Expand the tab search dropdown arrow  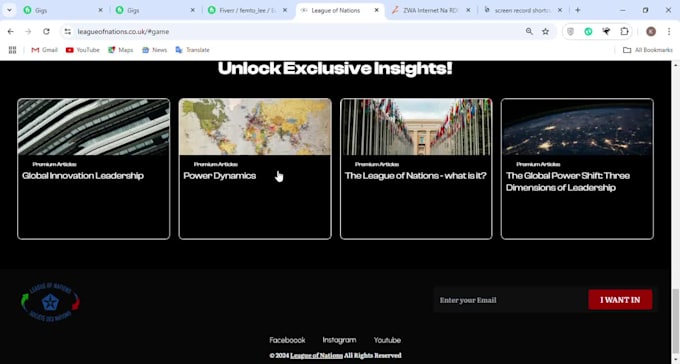pos(9,10)
